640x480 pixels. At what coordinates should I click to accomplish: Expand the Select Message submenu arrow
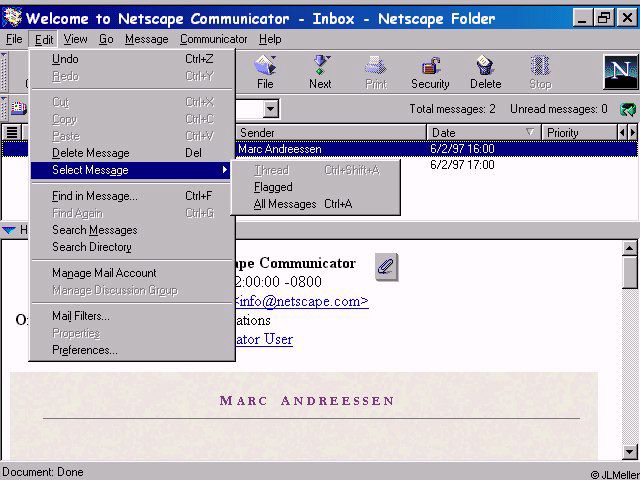224,170
